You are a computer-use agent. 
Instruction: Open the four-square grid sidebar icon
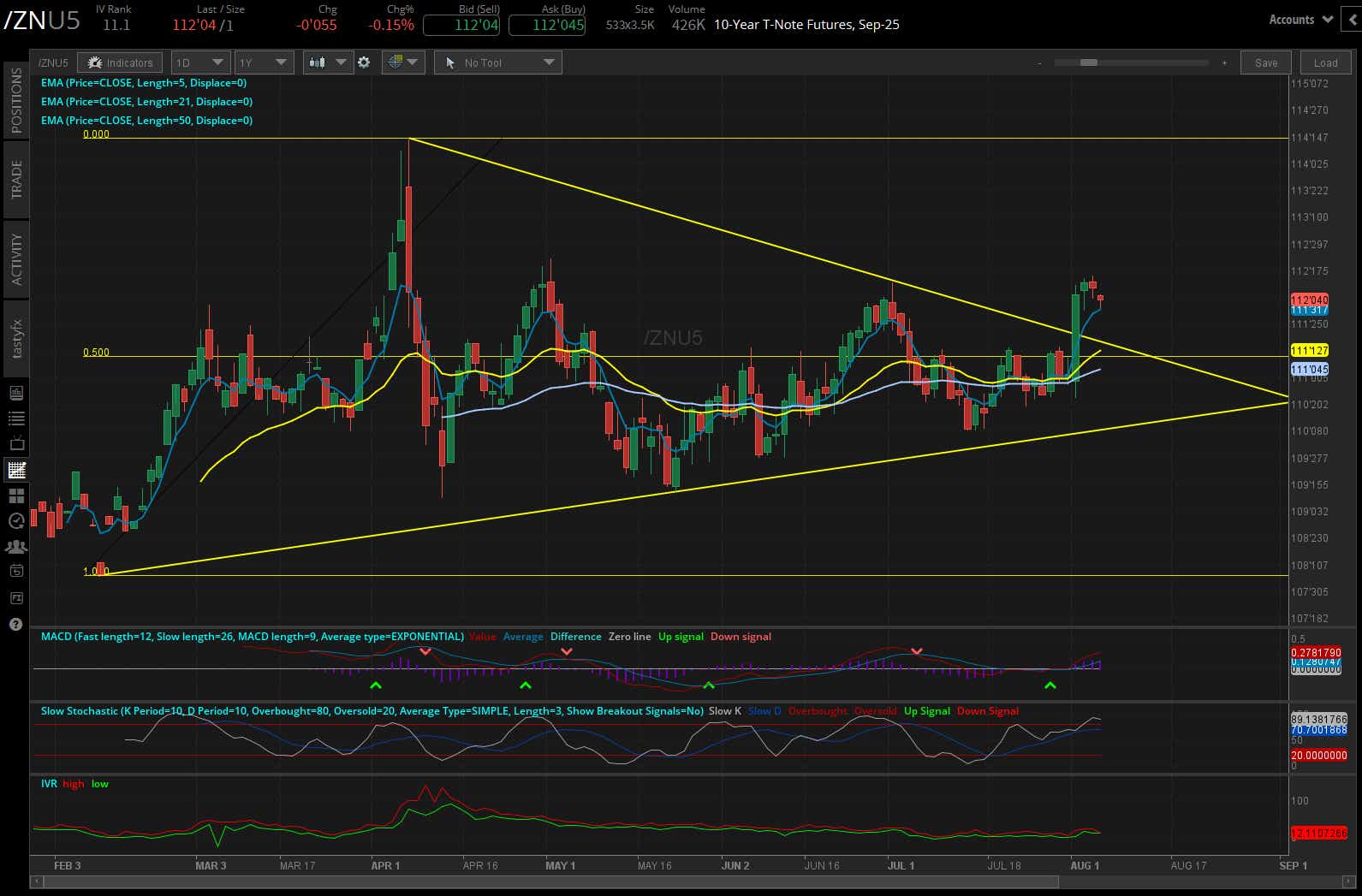point(16,495)
